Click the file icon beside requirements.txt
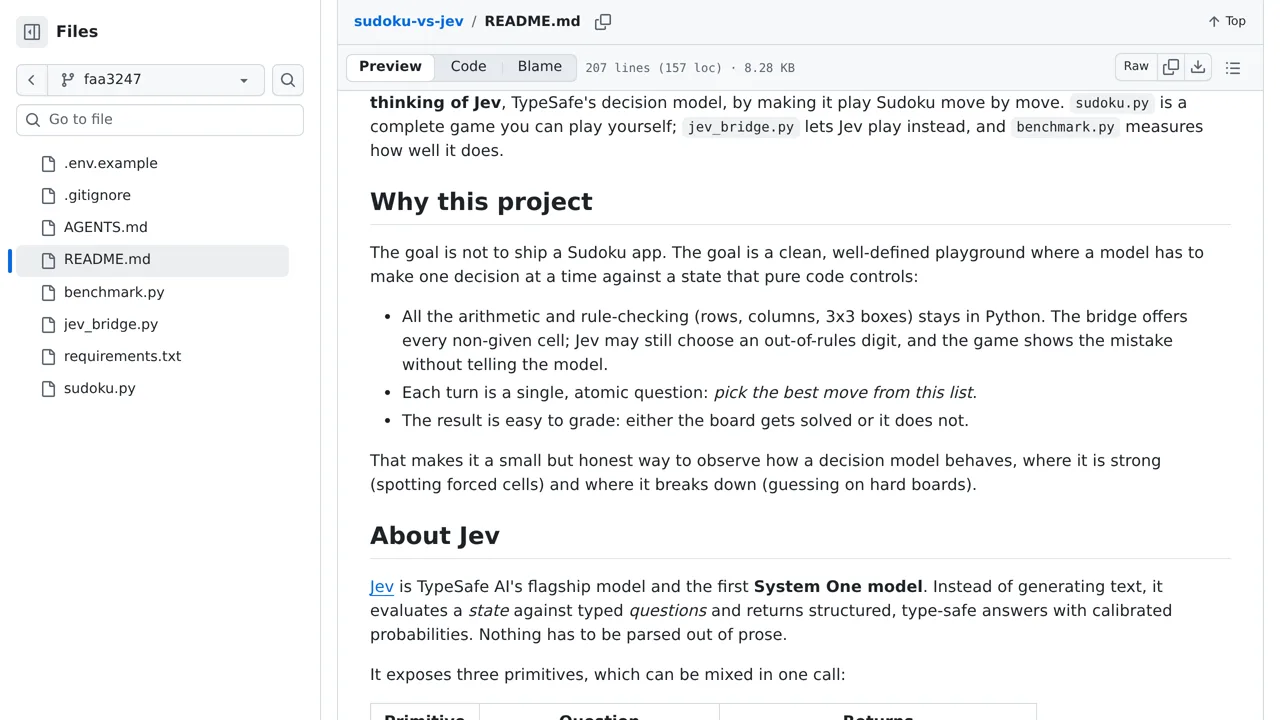The width and height of the screenshot is (1280, 720). point(48,357)
